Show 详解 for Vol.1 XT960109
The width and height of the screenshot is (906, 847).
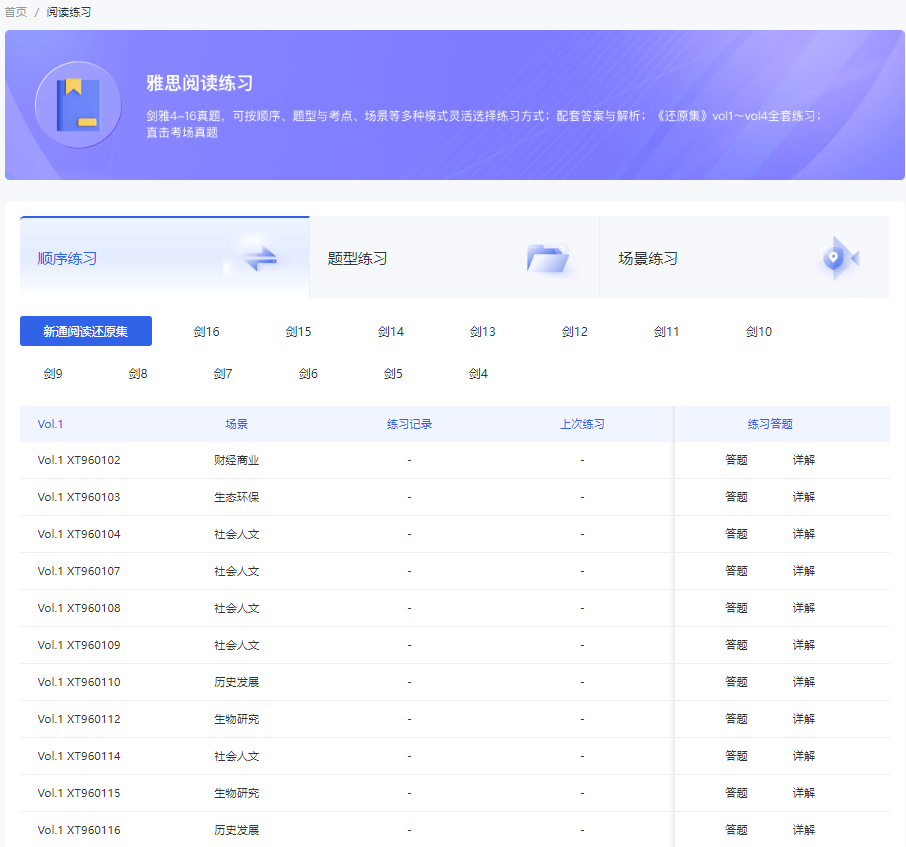[803, 645]
